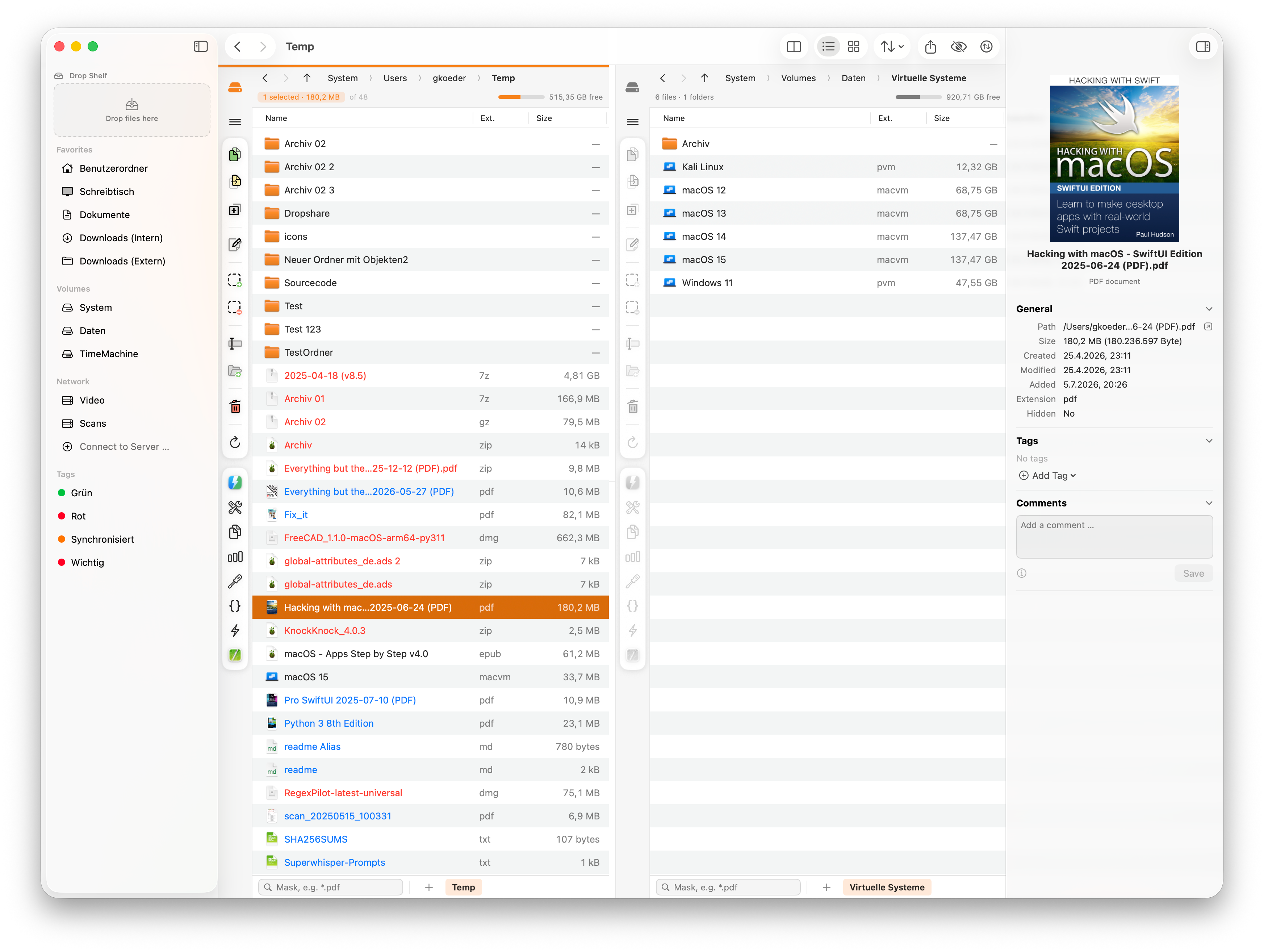Click the red trash icon in left pane toolbar
The width and height of the screenshot is (1264, 952).
[x=235, y=406]
